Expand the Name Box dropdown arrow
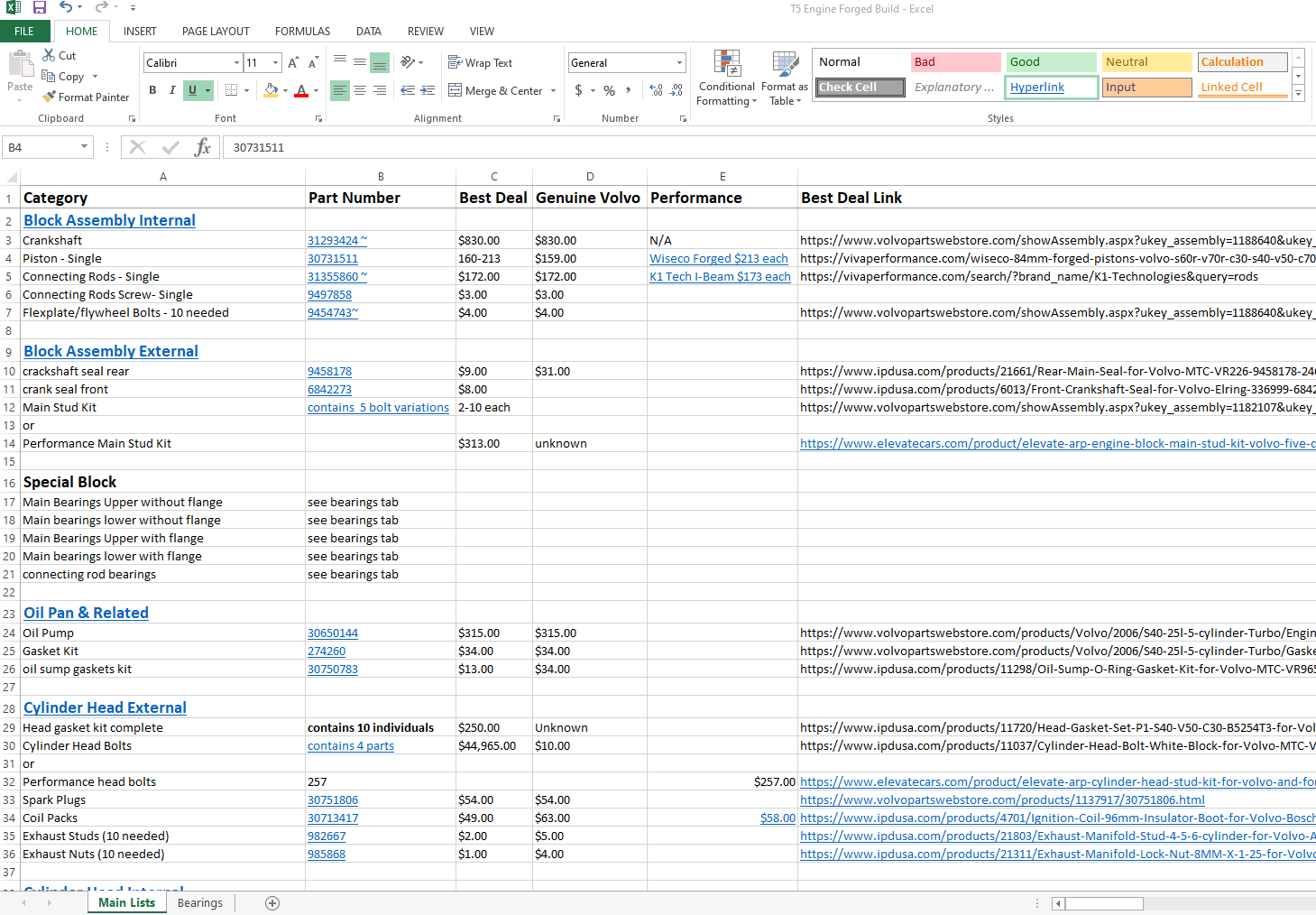The height and width of the screenshot is (915, 1316). coord(84,147)
